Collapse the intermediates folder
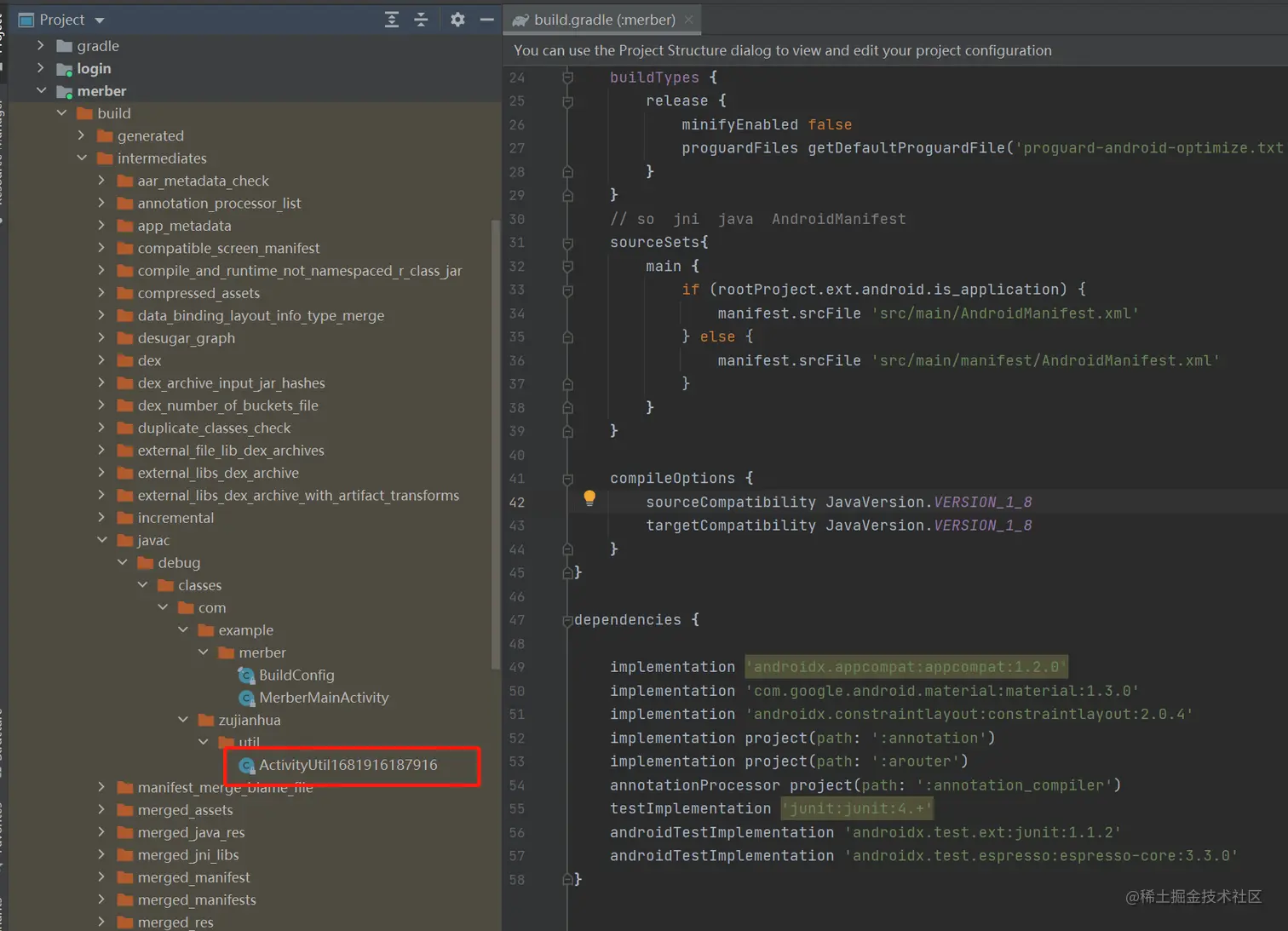 (x=82, y=158)
